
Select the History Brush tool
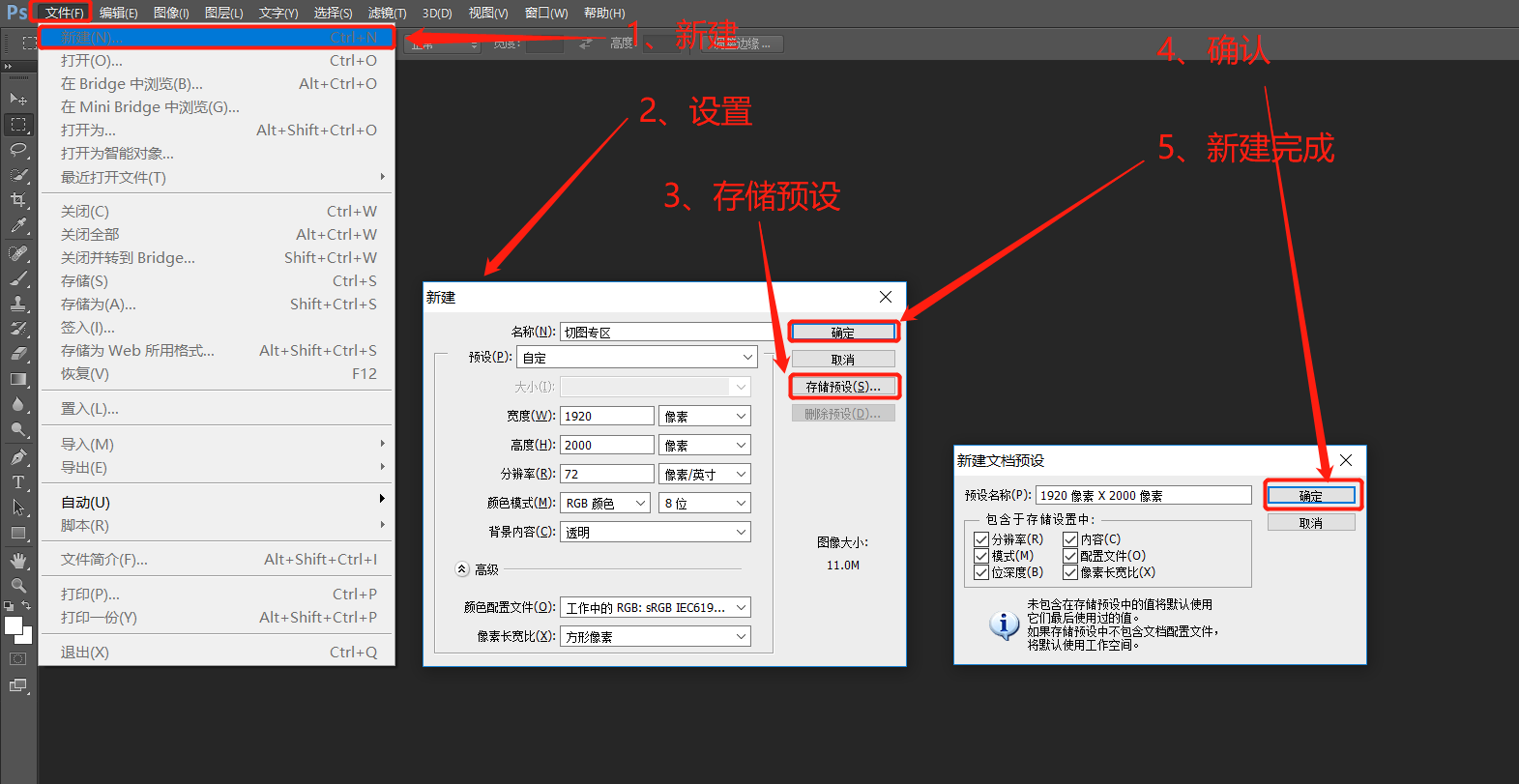coord(18,329)
